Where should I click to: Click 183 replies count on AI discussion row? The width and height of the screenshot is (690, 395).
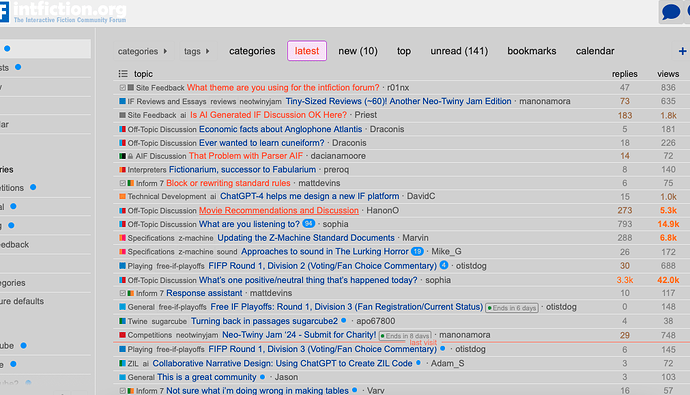[x=624, y=115]
